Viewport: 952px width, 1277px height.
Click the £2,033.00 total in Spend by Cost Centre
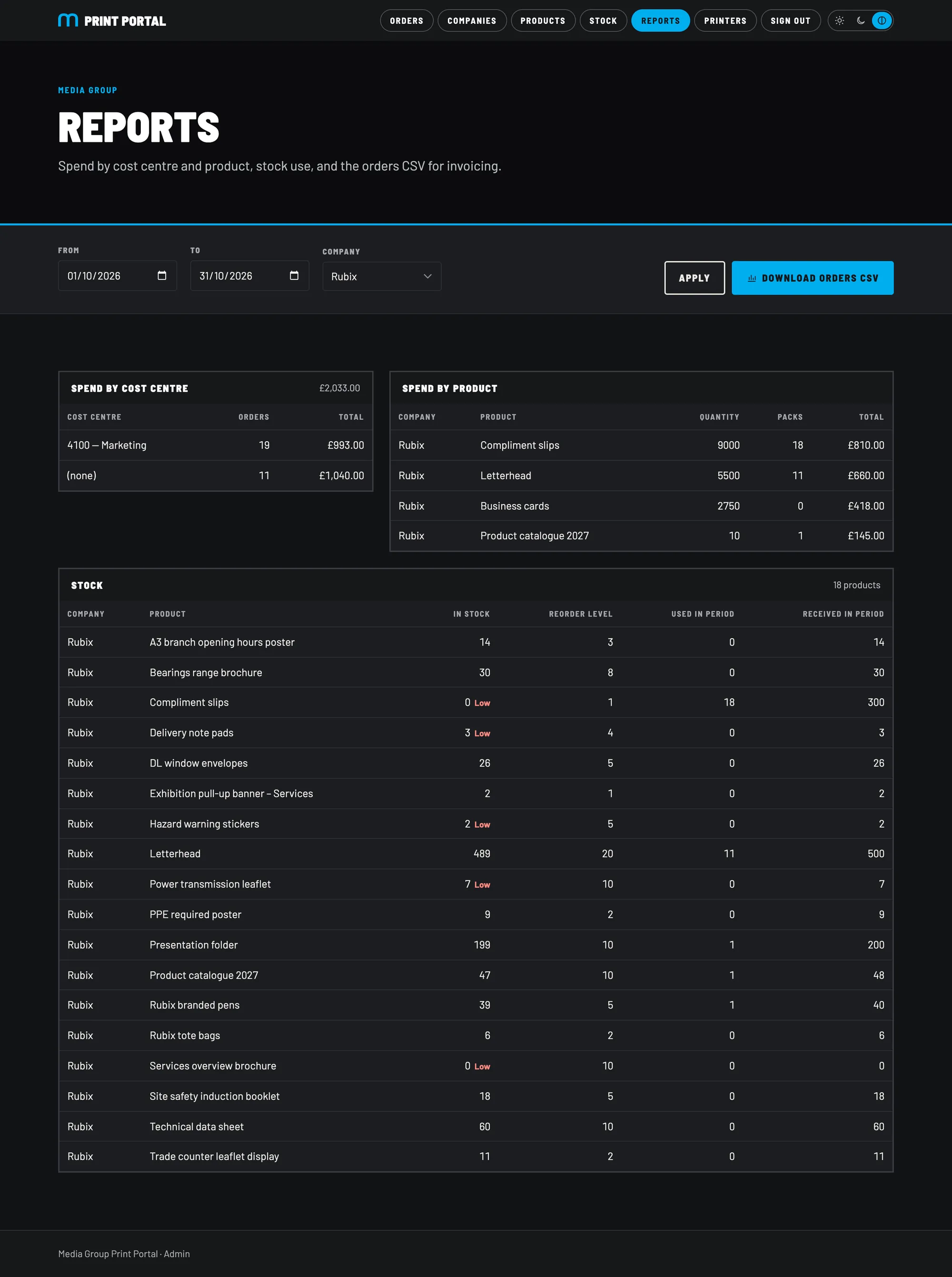coord(339,388)
